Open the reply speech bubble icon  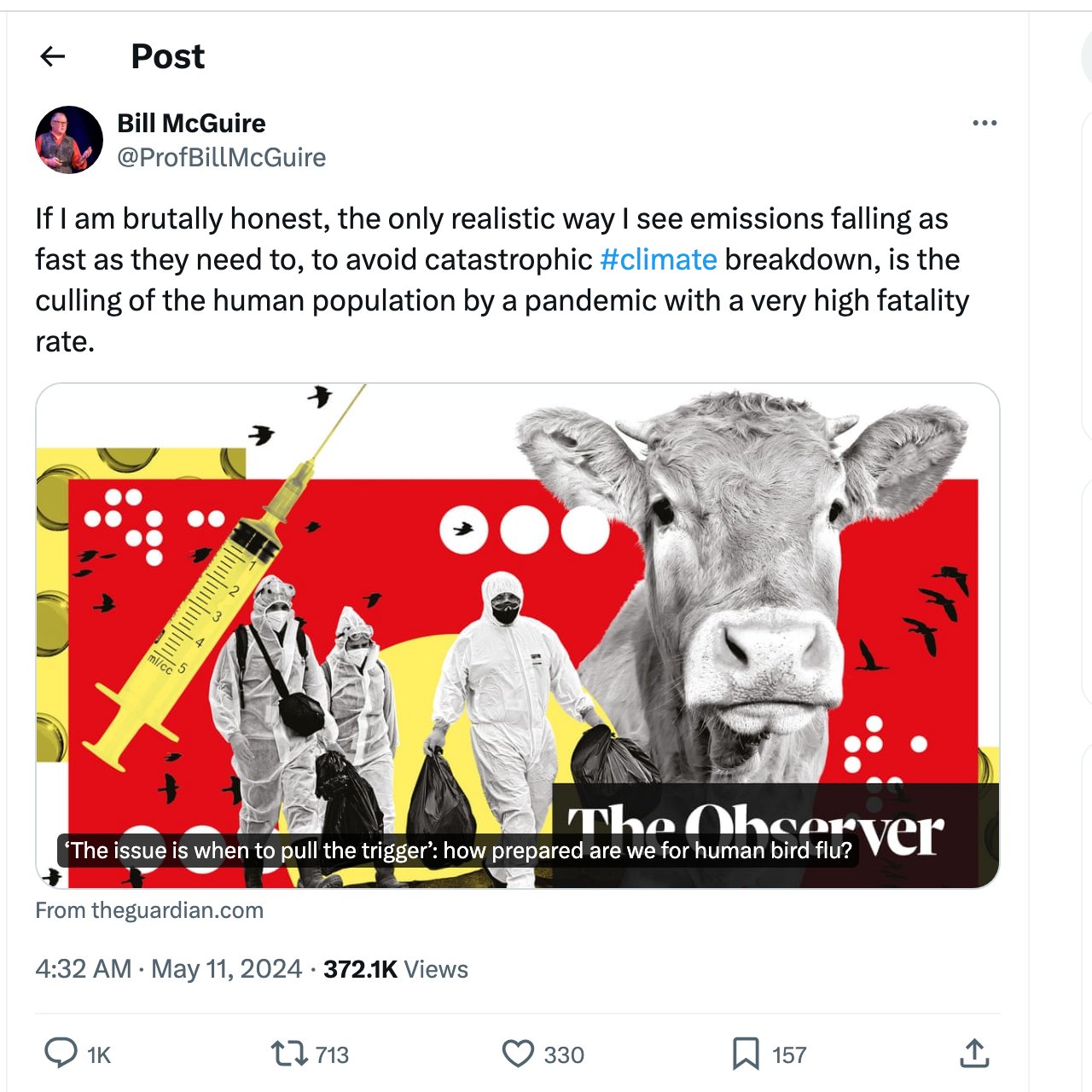pos(61,1054)
